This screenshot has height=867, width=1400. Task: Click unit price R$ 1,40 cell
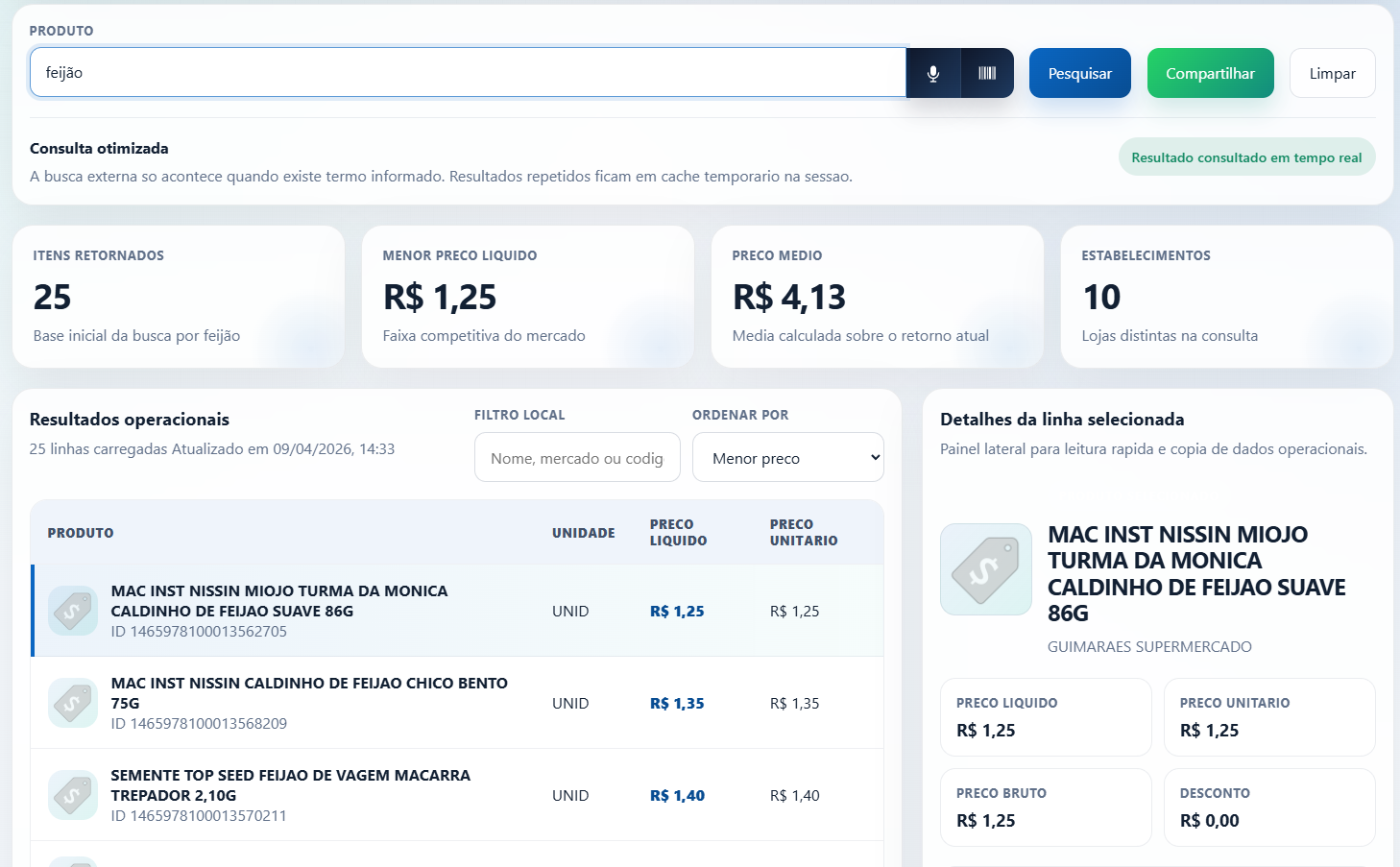click(795, 796)
